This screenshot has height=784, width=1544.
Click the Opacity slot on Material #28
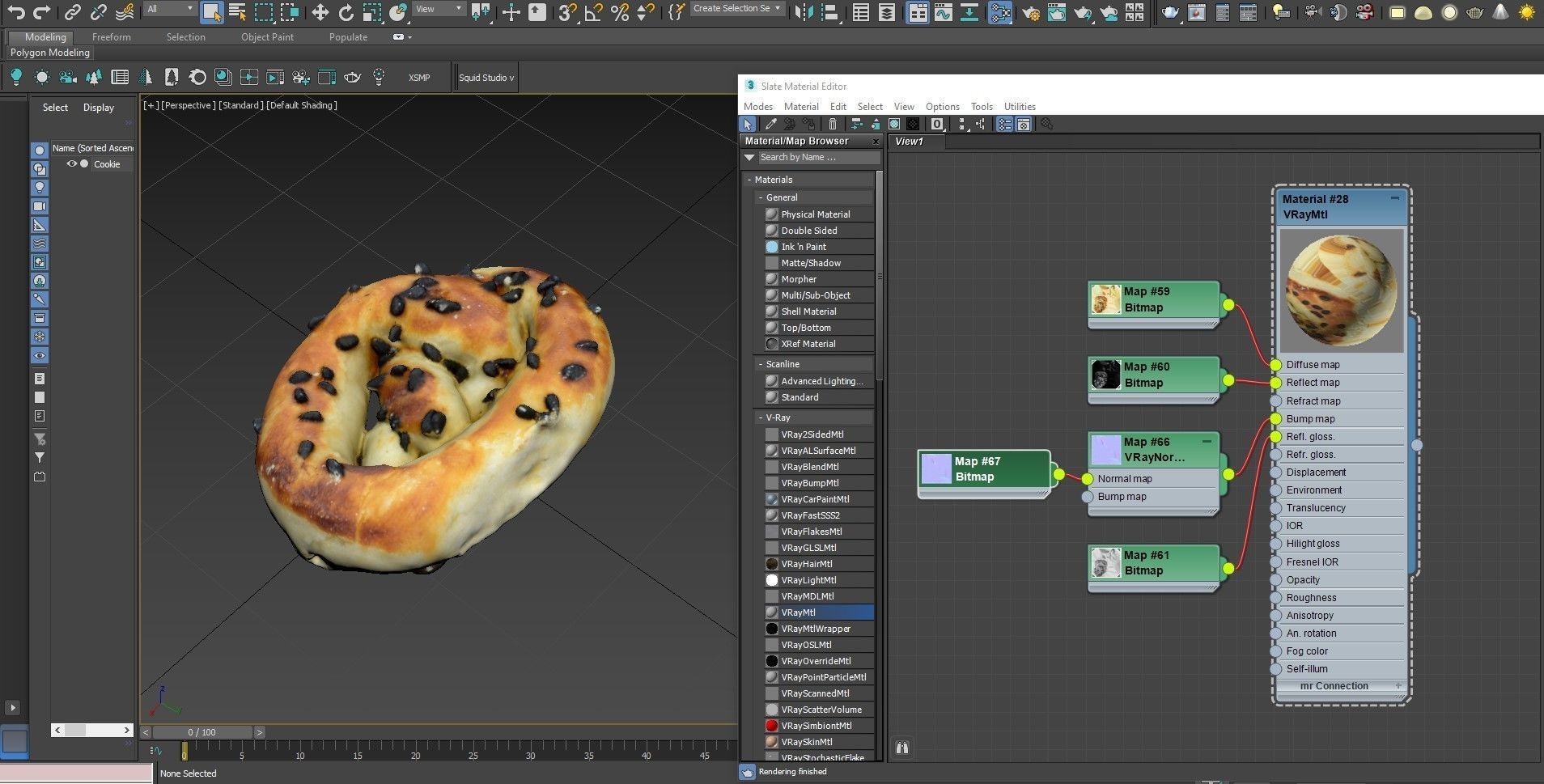[1340, 580]
